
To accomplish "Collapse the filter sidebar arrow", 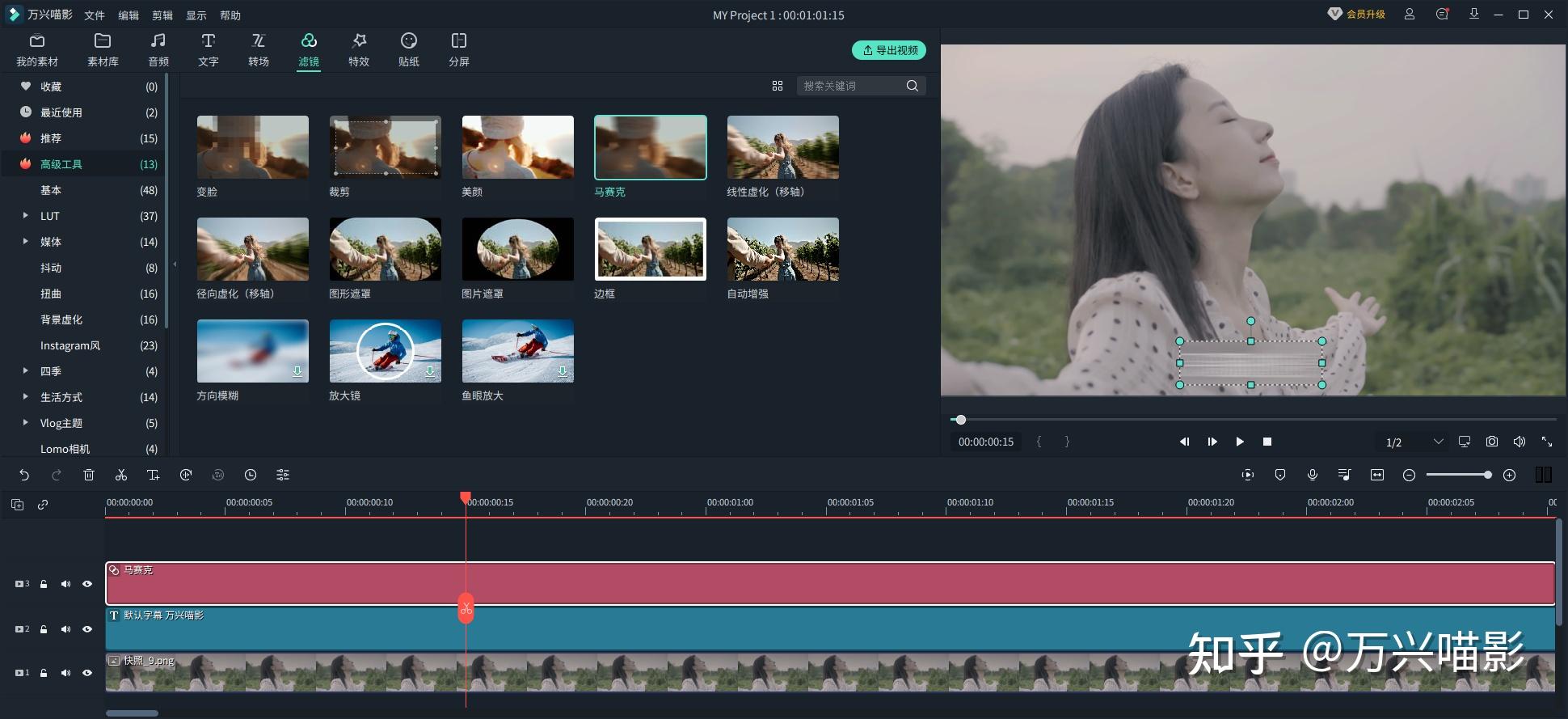I will (x=175, y=264).
